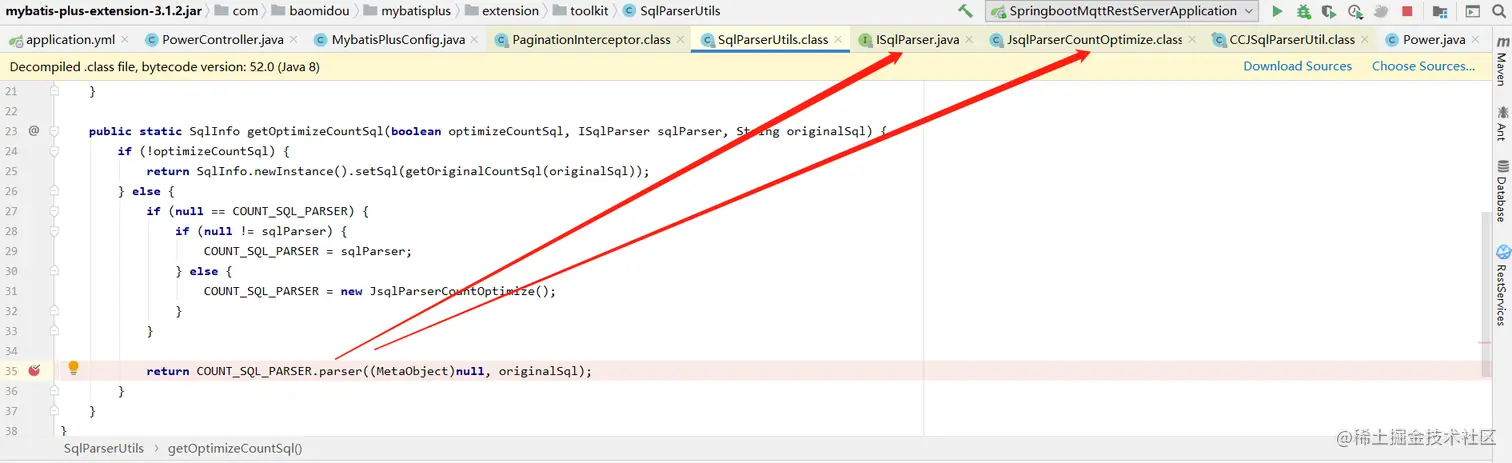Click Choose Sources... link

tap(1423, 66)
